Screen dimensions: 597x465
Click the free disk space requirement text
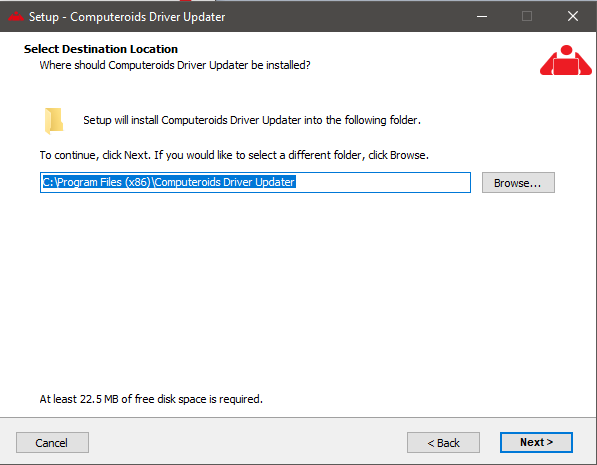pyautogui.click(x=151, y=399)
